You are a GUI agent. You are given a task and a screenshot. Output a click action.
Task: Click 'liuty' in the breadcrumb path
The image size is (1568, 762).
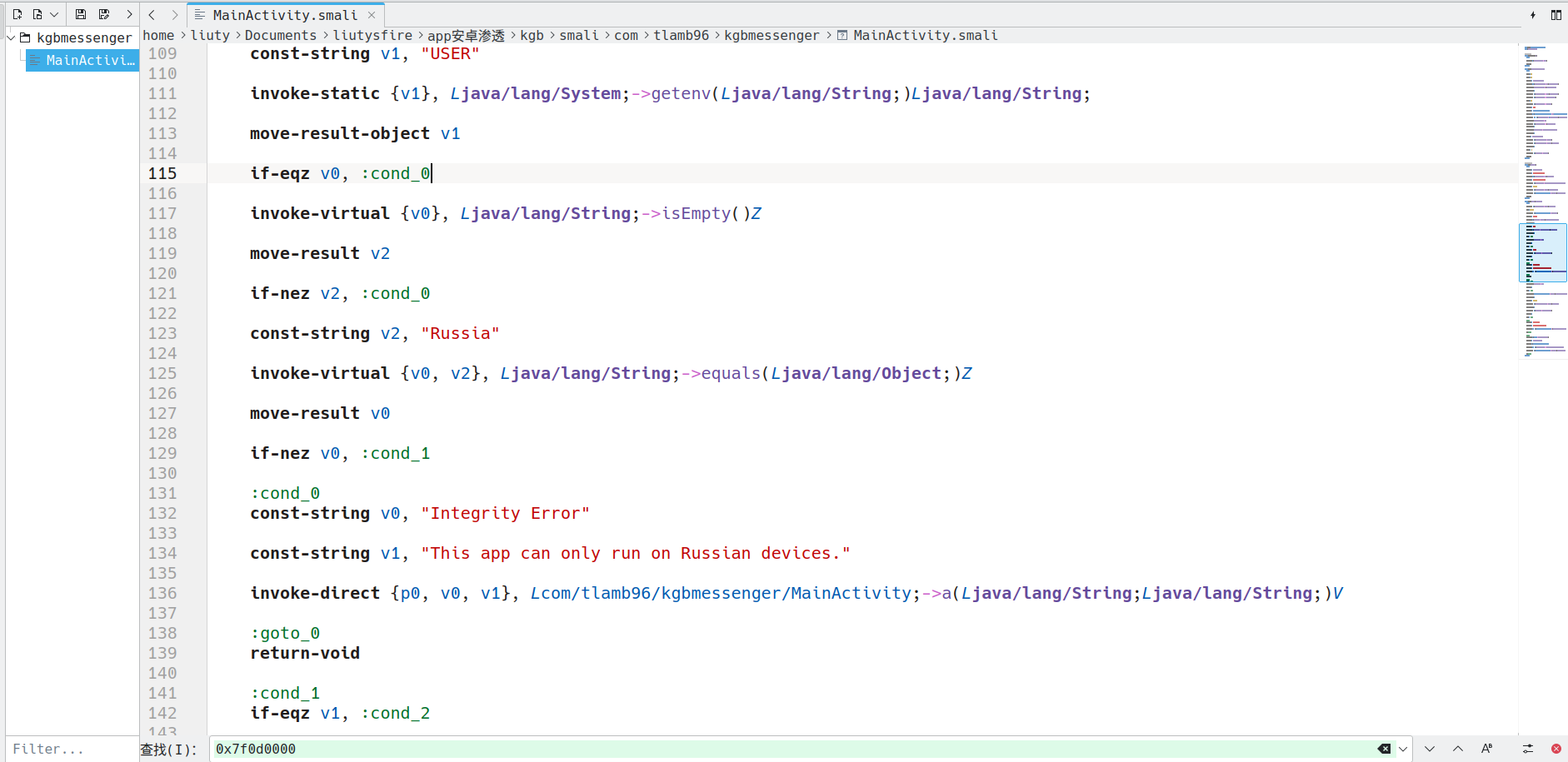coord(210,35)
